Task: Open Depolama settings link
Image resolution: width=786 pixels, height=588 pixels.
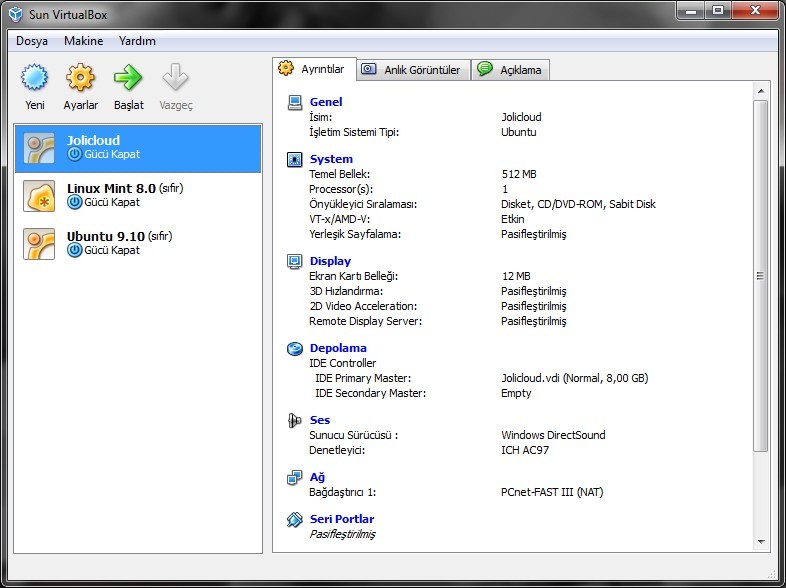Action: (x=338, y=348)
